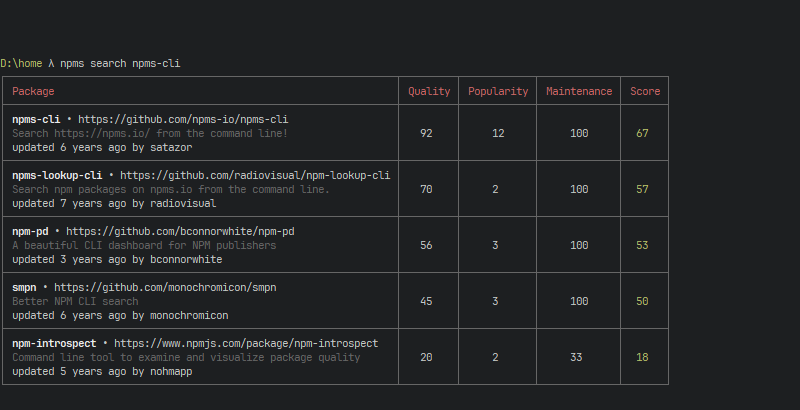The height and width of the screenshot is (410, 800).
Task: Click 'A beautiful CLI dashboard for NPM publishers'
Action: (144, 246)
